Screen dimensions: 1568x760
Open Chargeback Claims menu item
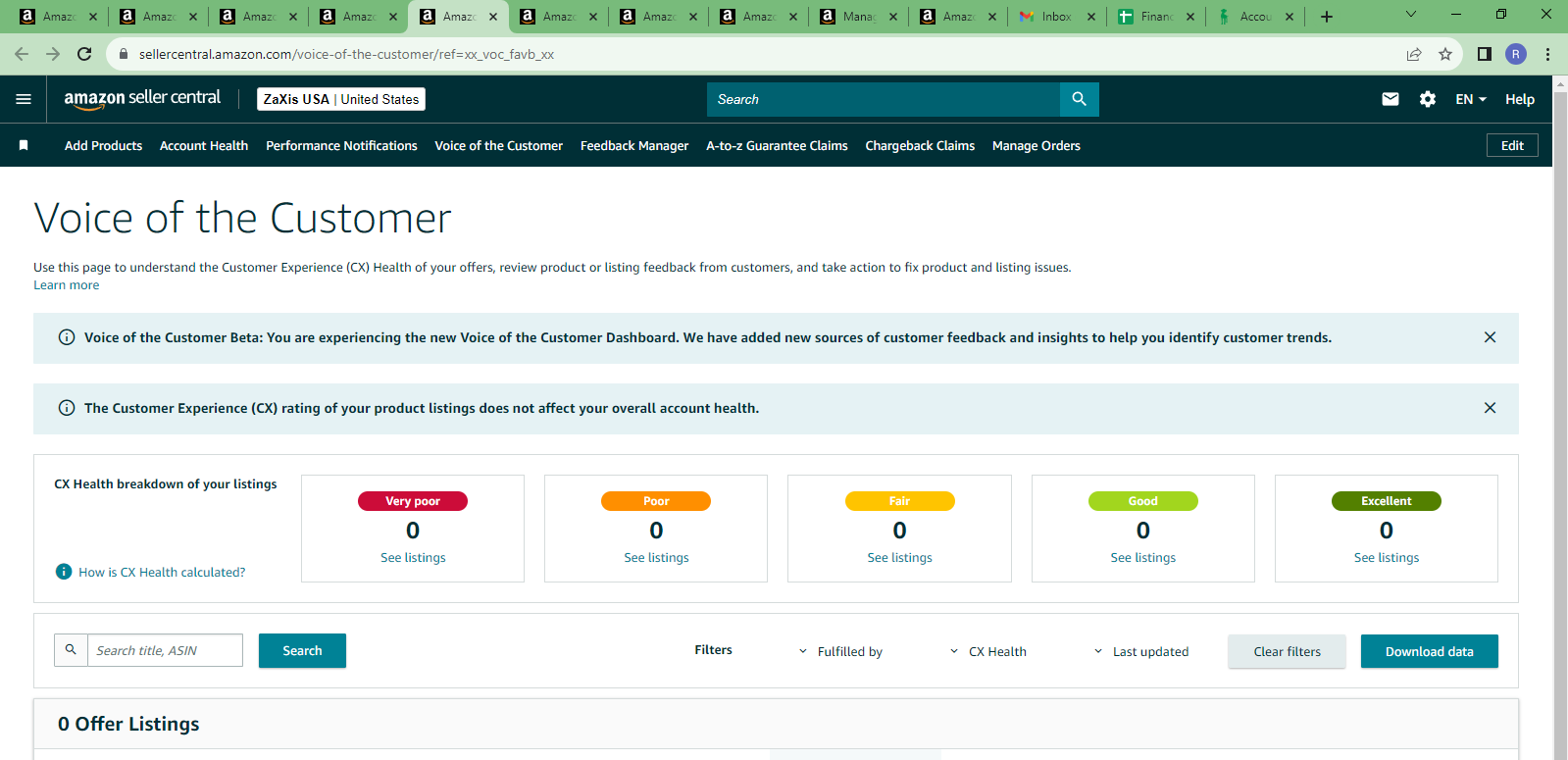(x=920, y=145)
